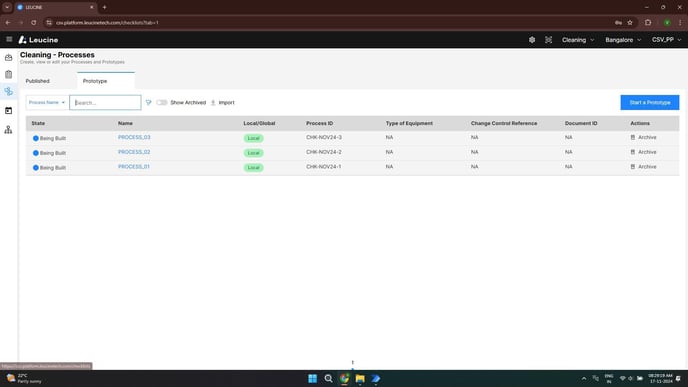This screenshot has width=688, height=387.
Task: Click the Type of Equipment header
Action: pyautogui.click(x=409, y=123)
